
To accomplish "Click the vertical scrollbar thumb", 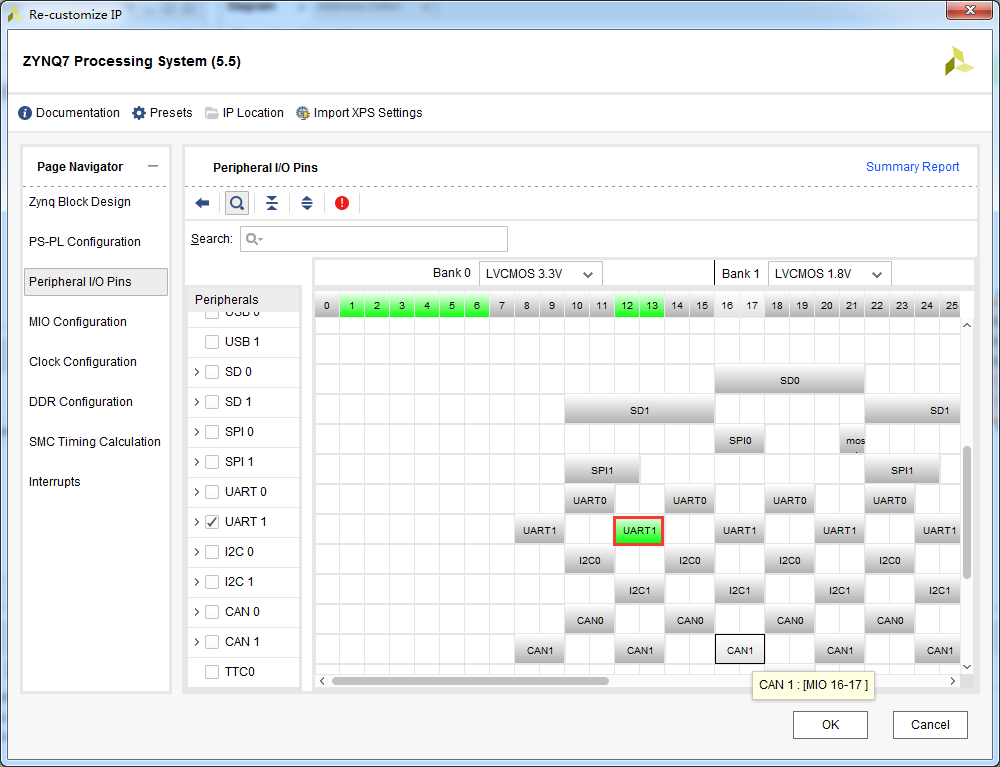I will pos(967,512).
